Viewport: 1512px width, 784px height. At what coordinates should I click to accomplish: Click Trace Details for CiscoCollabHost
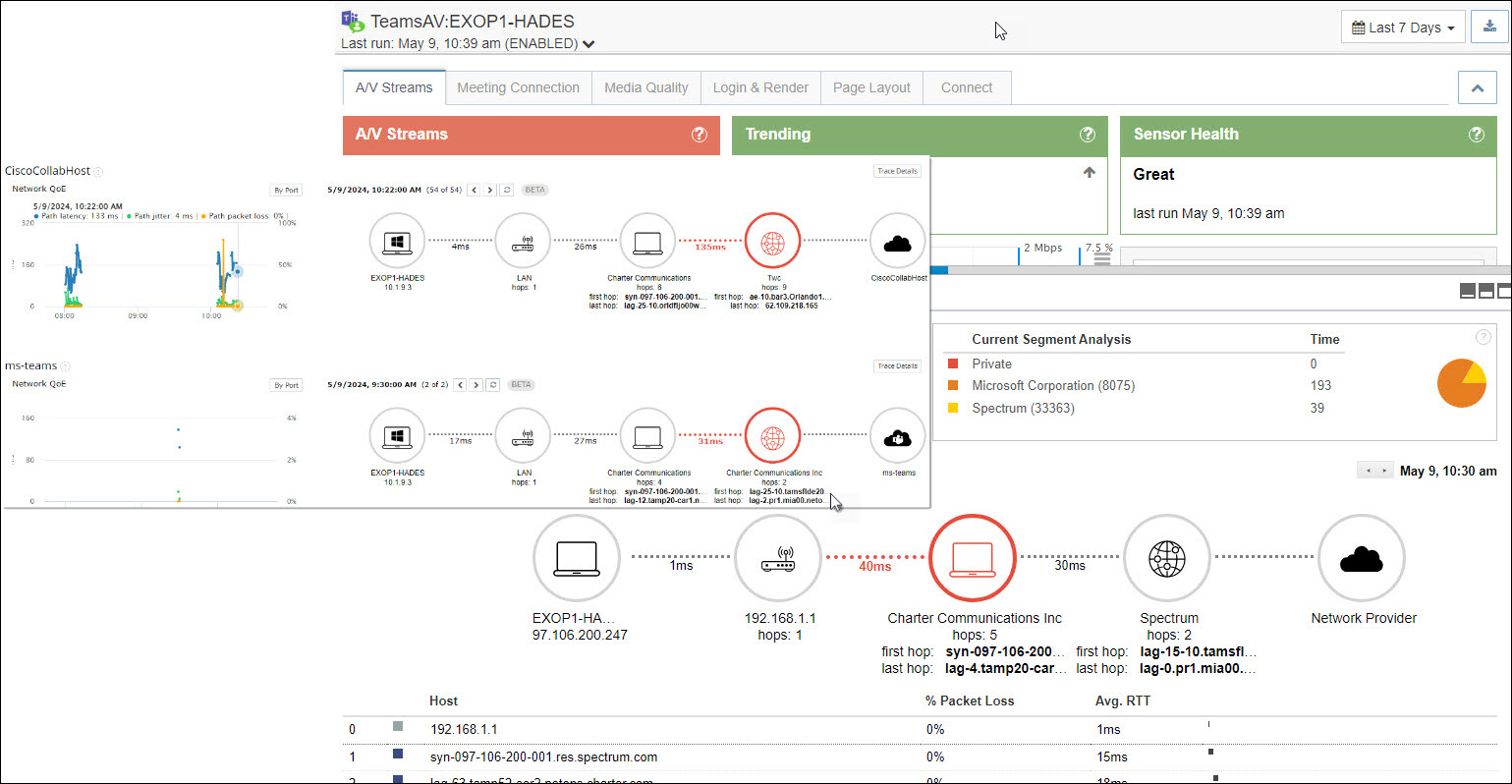point(896,171)
